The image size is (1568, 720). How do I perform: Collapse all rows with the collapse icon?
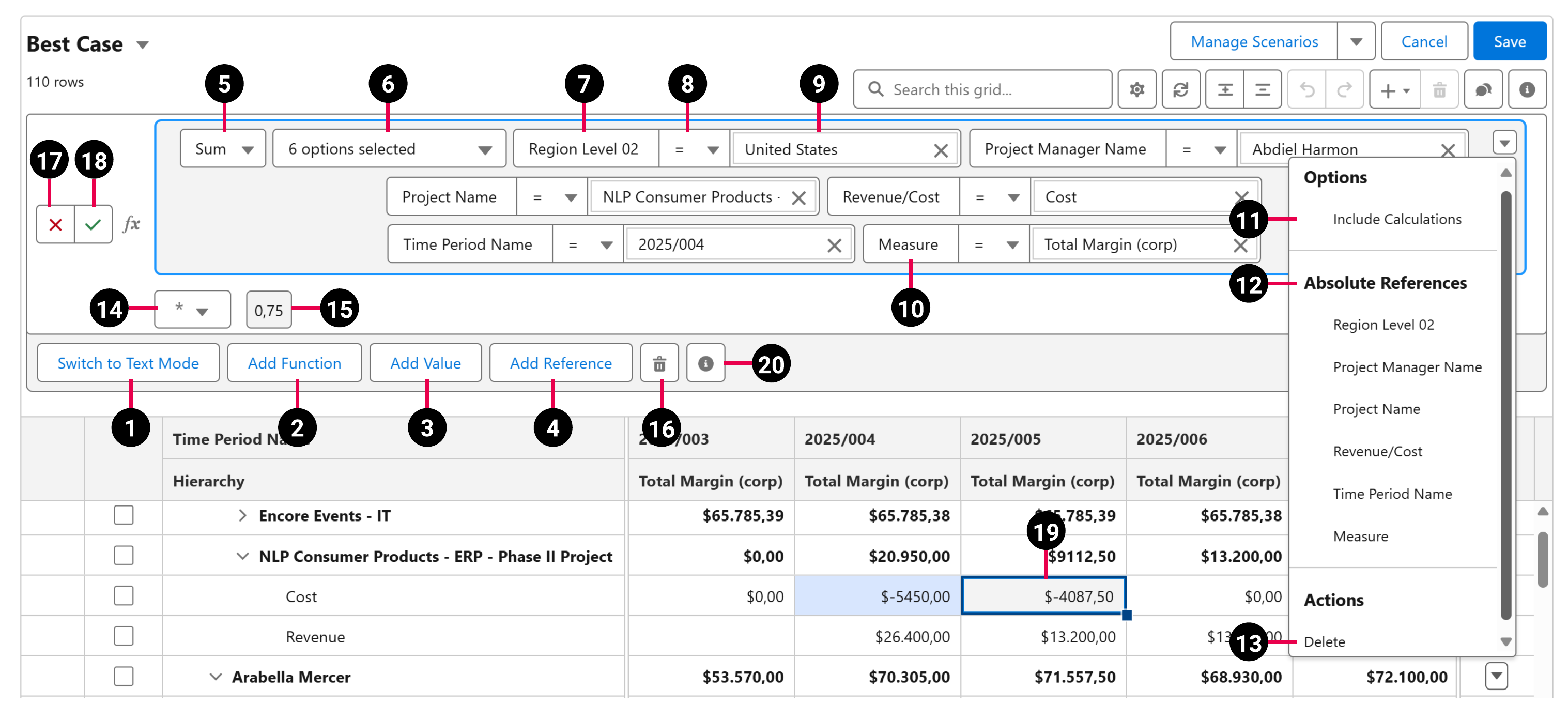(1263, 89)
